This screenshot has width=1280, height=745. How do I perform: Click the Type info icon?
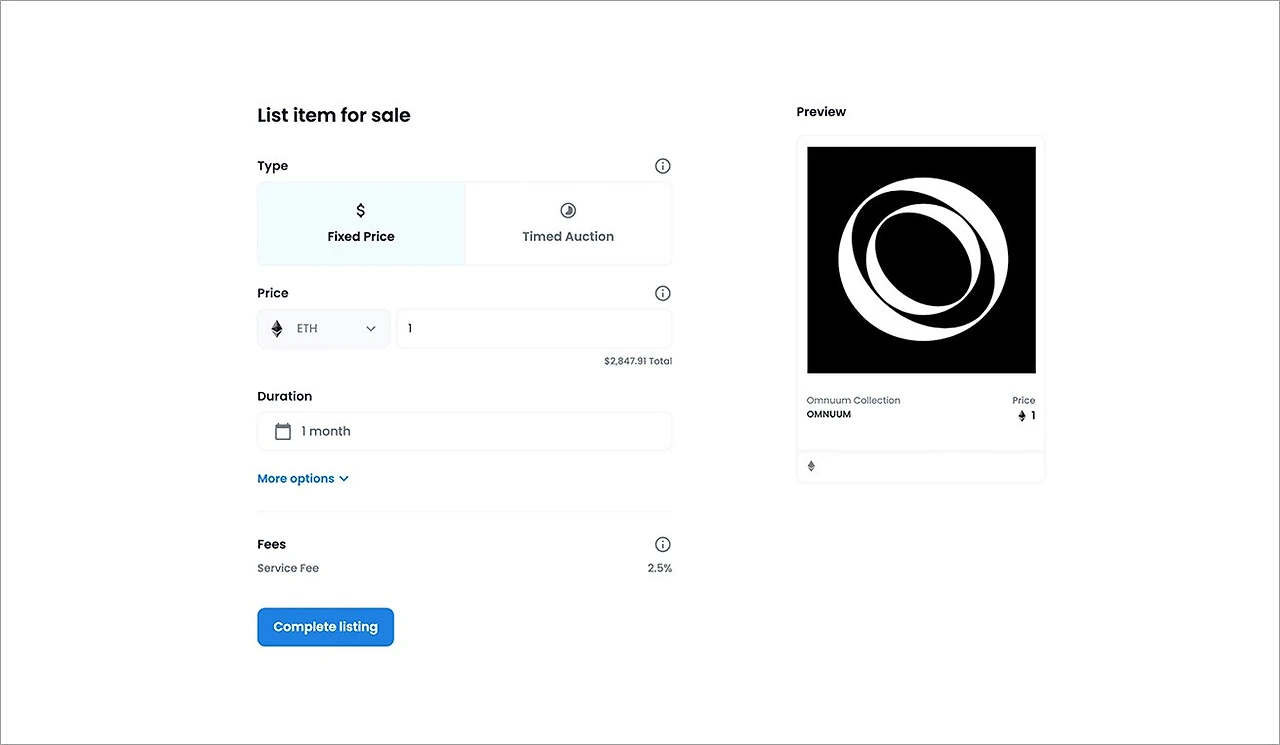[662, 166]
